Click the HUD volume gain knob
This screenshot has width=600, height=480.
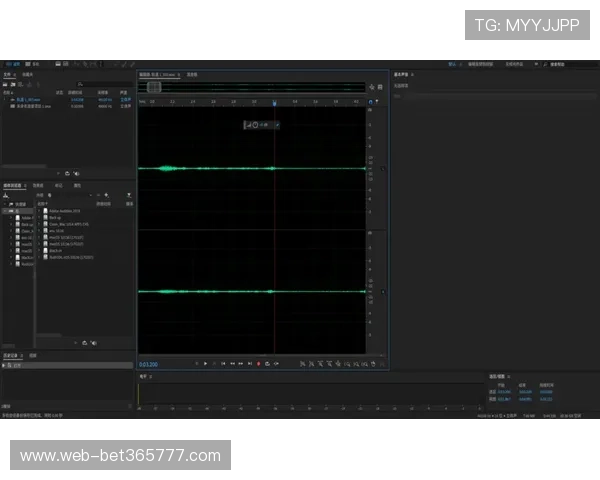pos(255,125)
